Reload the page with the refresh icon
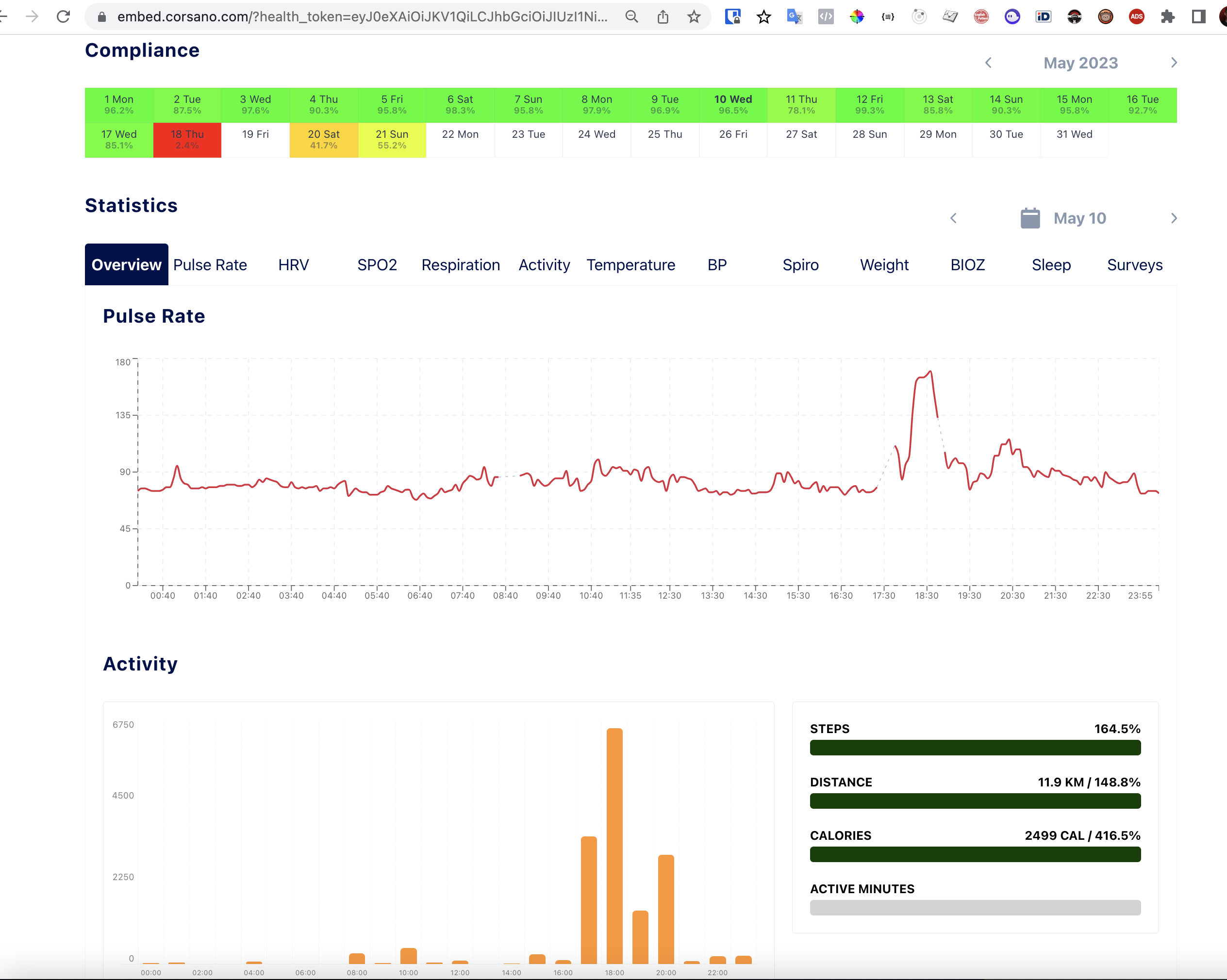This screenshot has height=980, width=1227. pyautogui.click(x=63, y=16)
